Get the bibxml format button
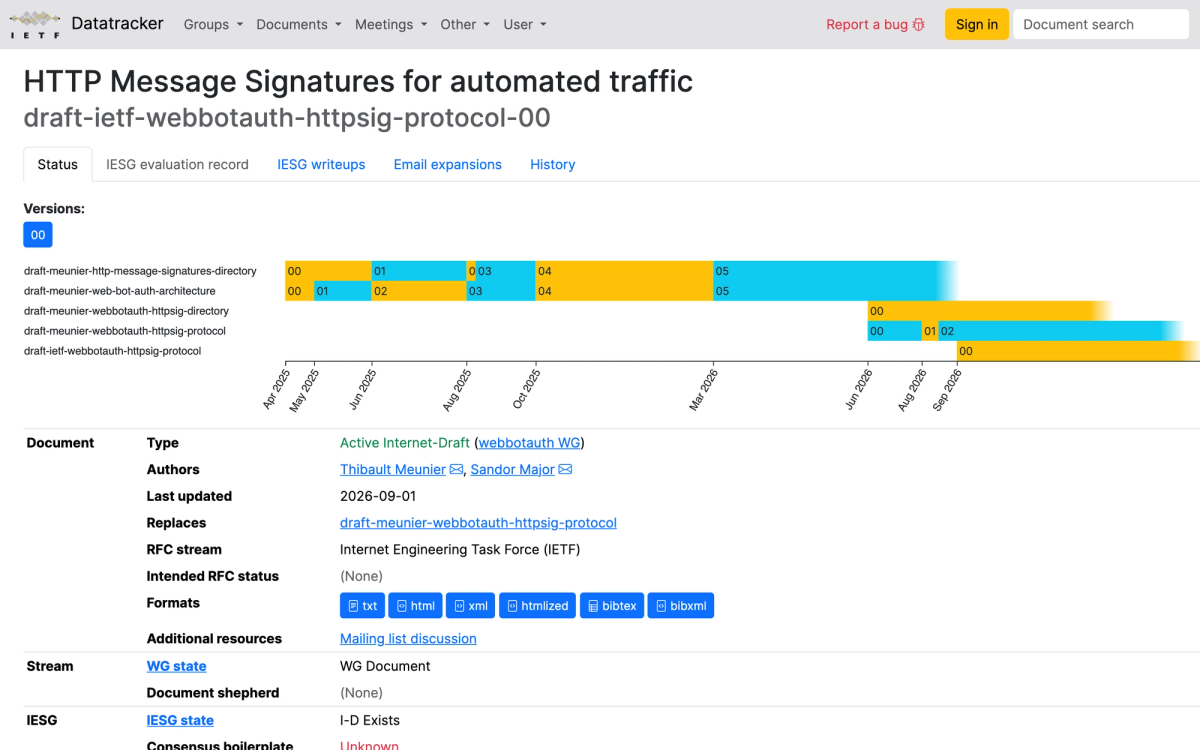The image size is (1200, 750). pos(681,606)
